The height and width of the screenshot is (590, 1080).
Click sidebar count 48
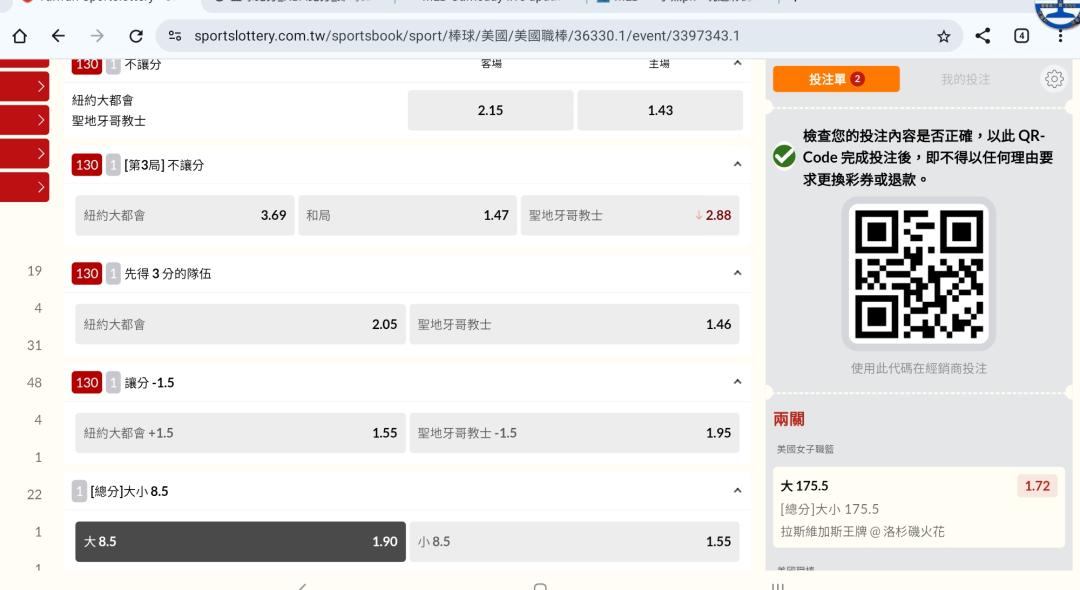click(x=34, y=383)
